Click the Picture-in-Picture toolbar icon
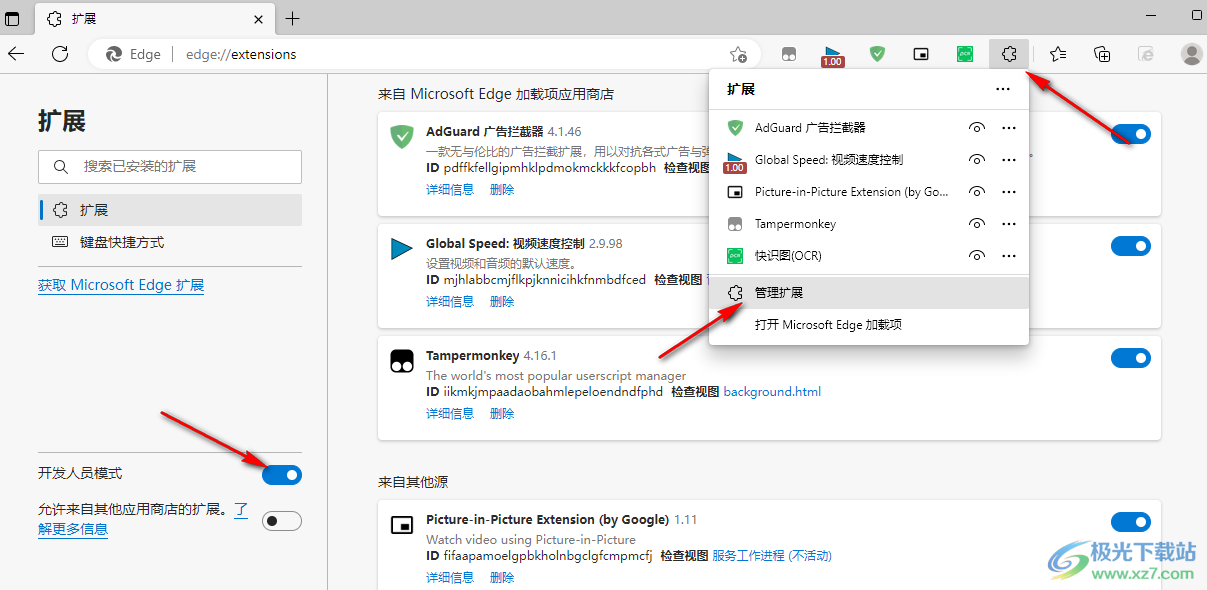1207x590 pixels. 921,54
